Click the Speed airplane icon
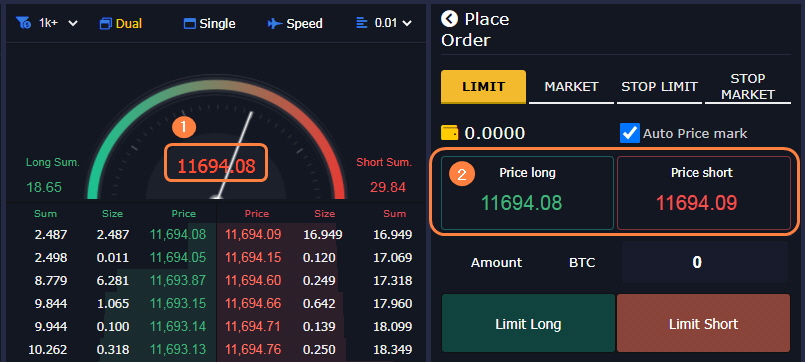This screenshot has height=362, width=805. [x=275, y=24]
